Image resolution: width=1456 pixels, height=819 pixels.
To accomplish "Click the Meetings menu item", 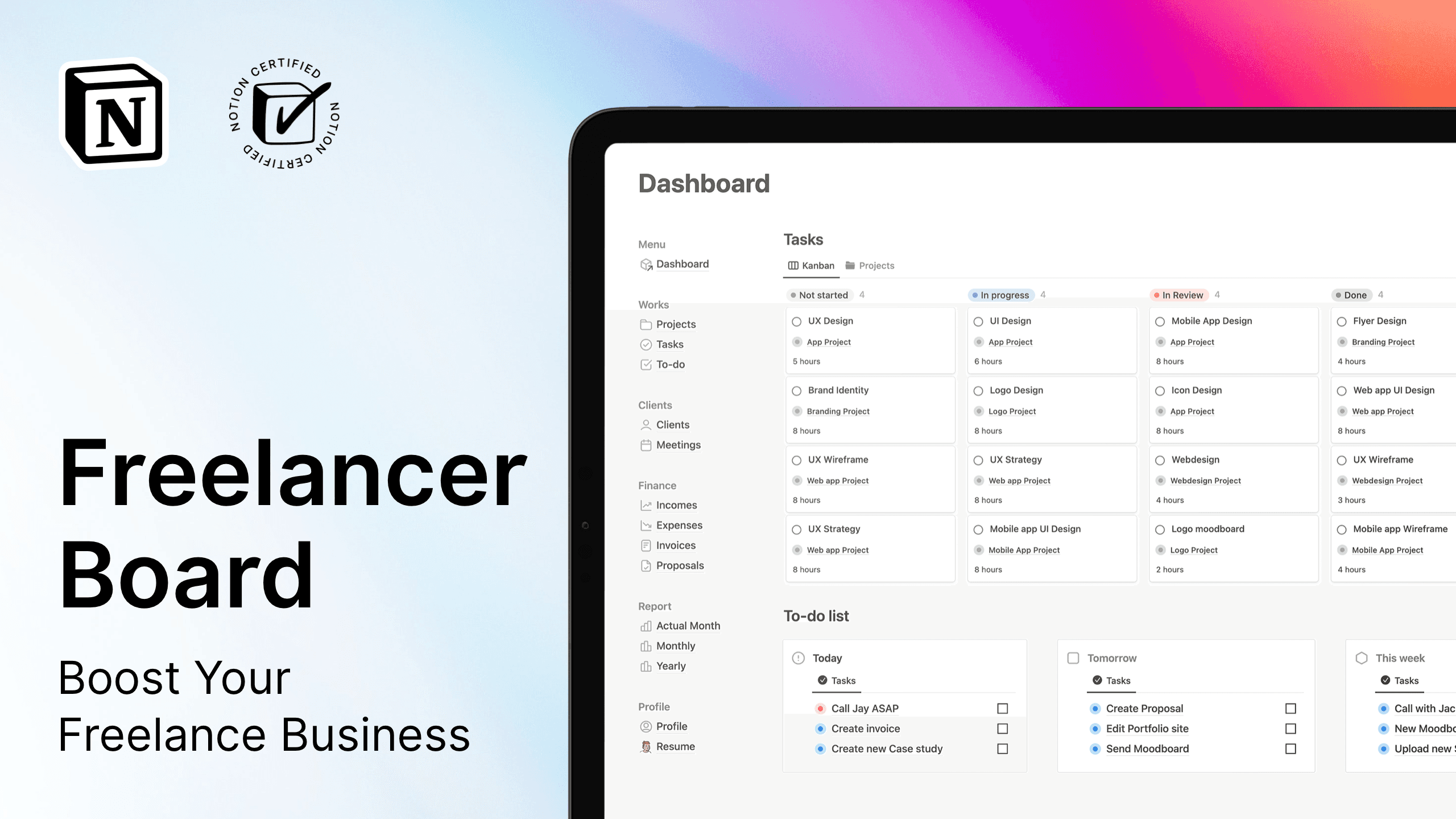I will (x=679, y=444).
